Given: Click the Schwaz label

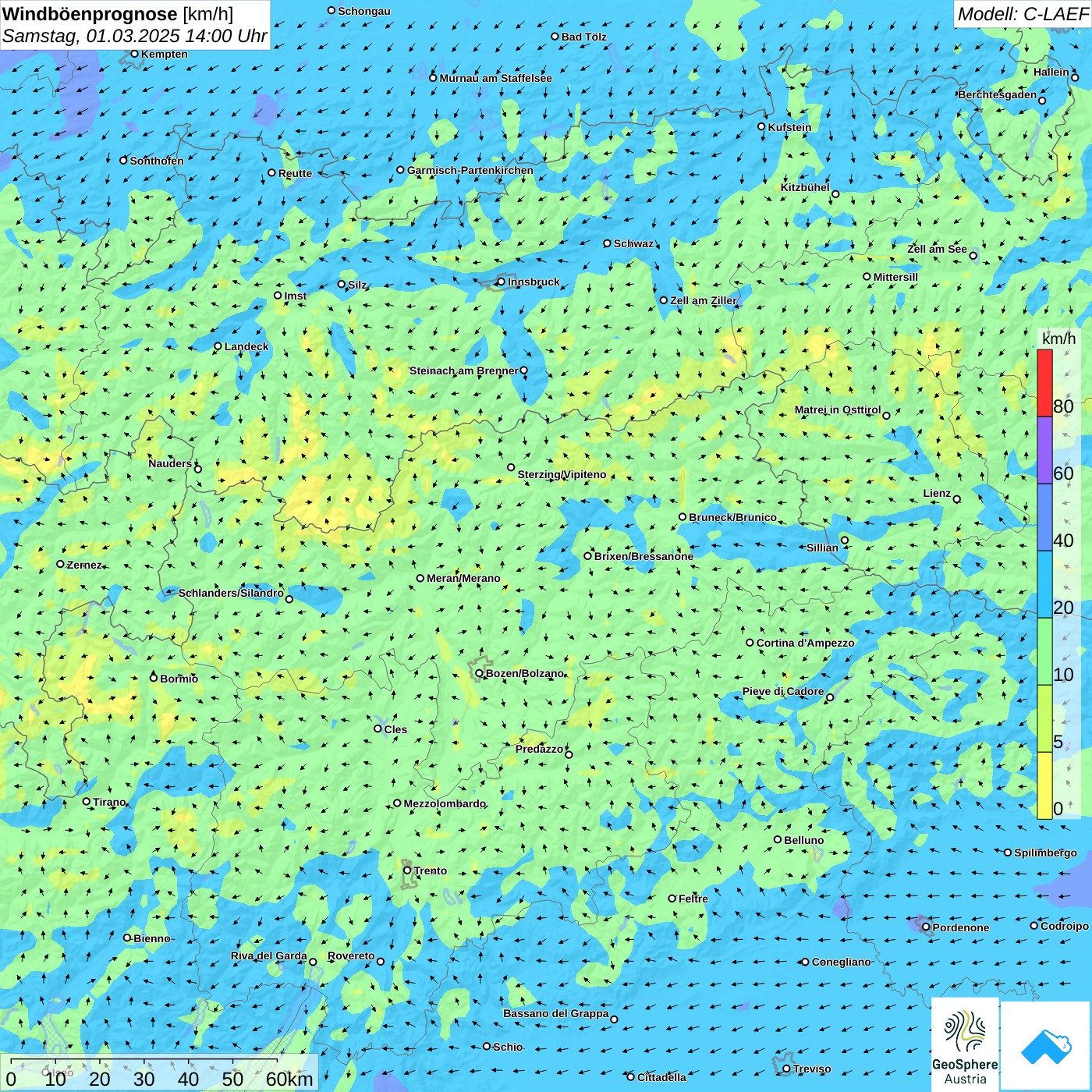Looking at the screenshot, I should pos(633,243).
